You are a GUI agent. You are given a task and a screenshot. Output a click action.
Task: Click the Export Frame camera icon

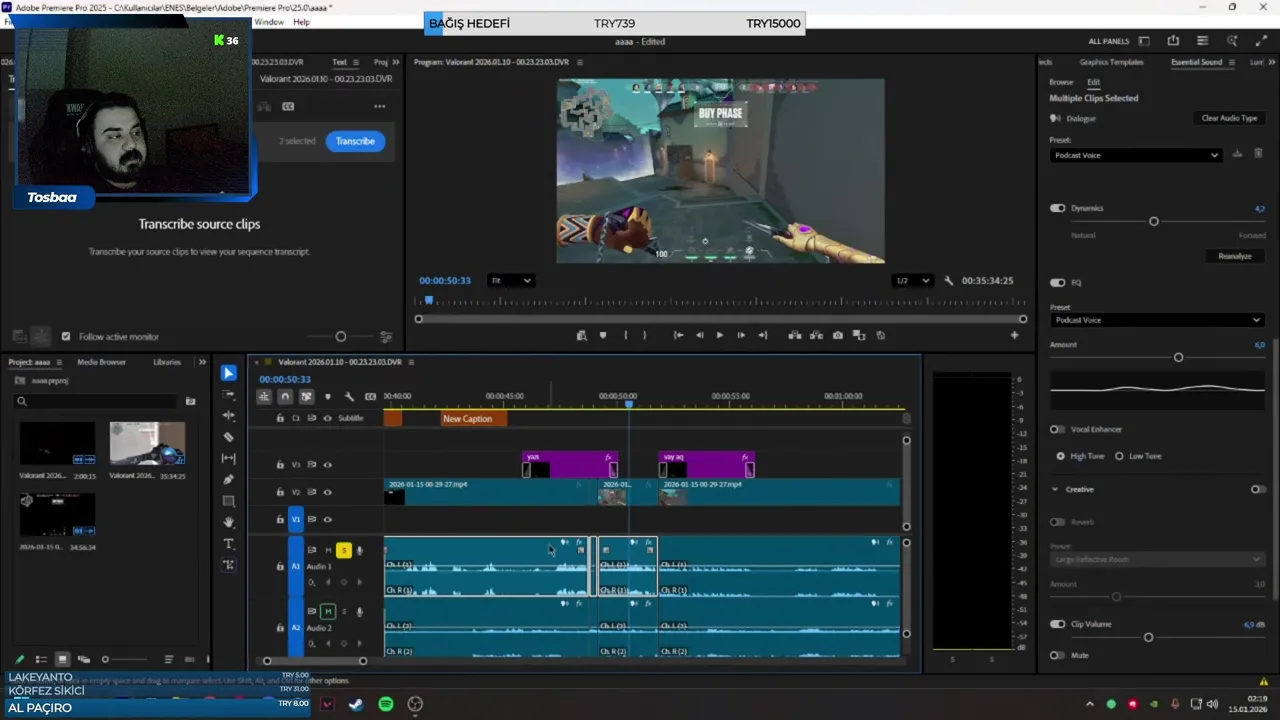click(x=838, y=335)
